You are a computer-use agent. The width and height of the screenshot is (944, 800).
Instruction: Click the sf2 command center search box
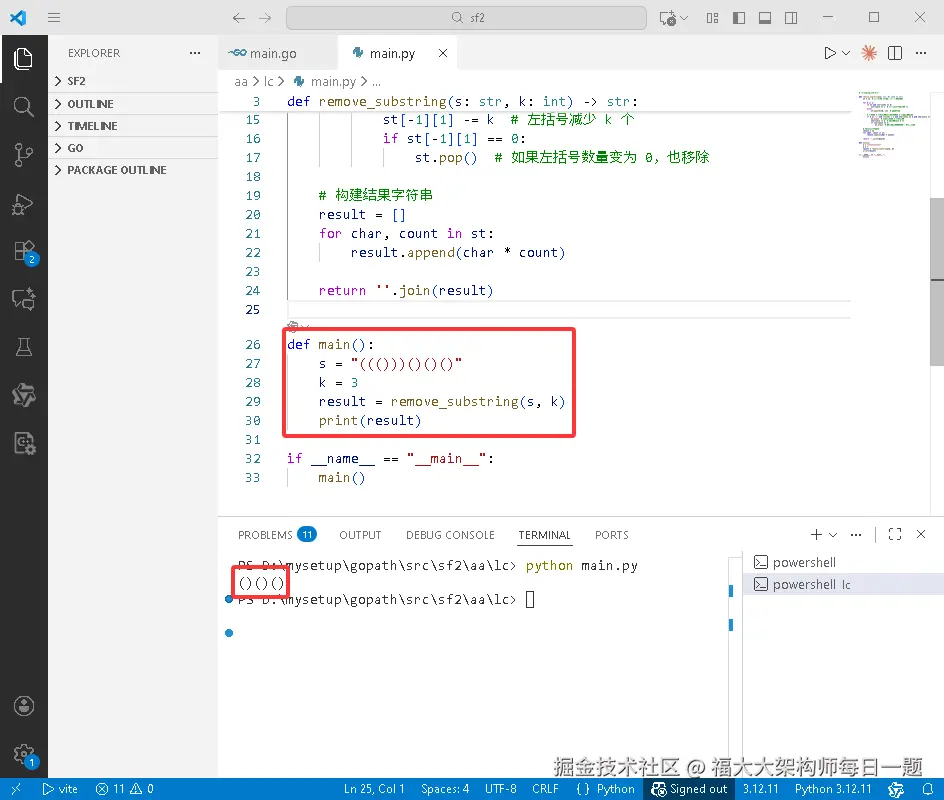(x=467, y=17)
